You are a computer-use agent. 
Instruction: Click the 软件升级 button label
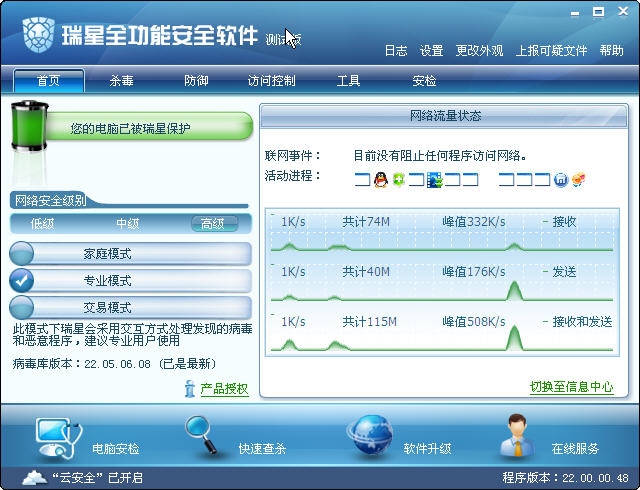427,449
